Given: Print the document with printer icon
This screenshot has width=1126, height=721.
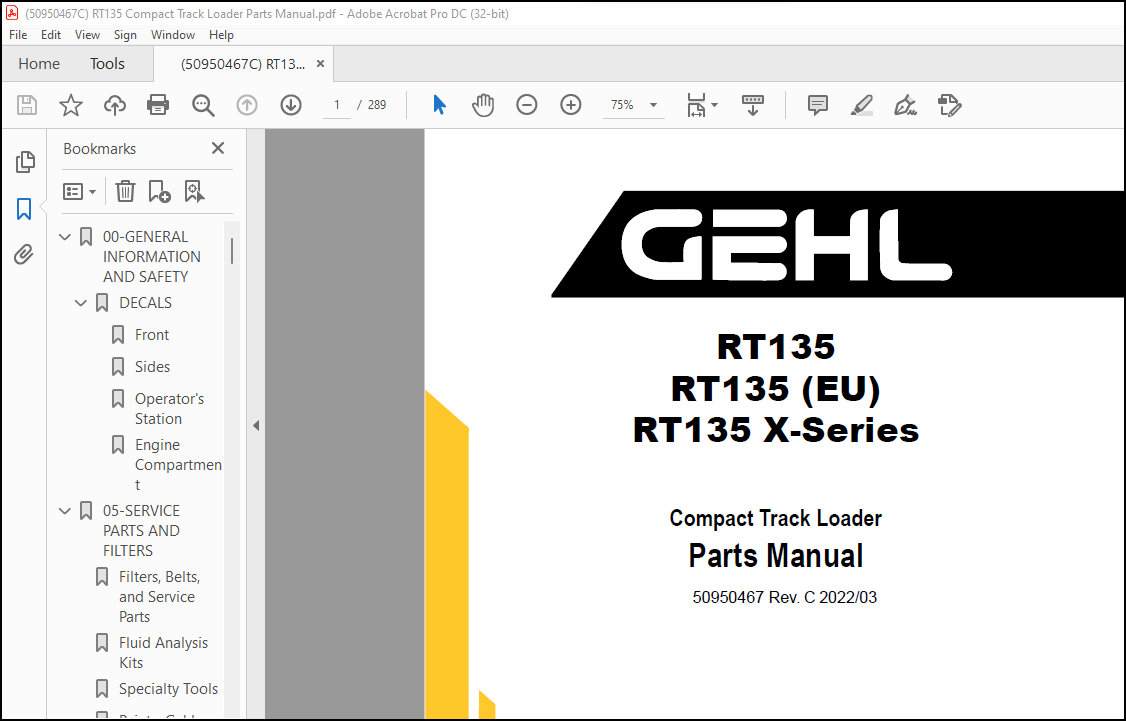Looking at the screenshot, I should [158, 106].
